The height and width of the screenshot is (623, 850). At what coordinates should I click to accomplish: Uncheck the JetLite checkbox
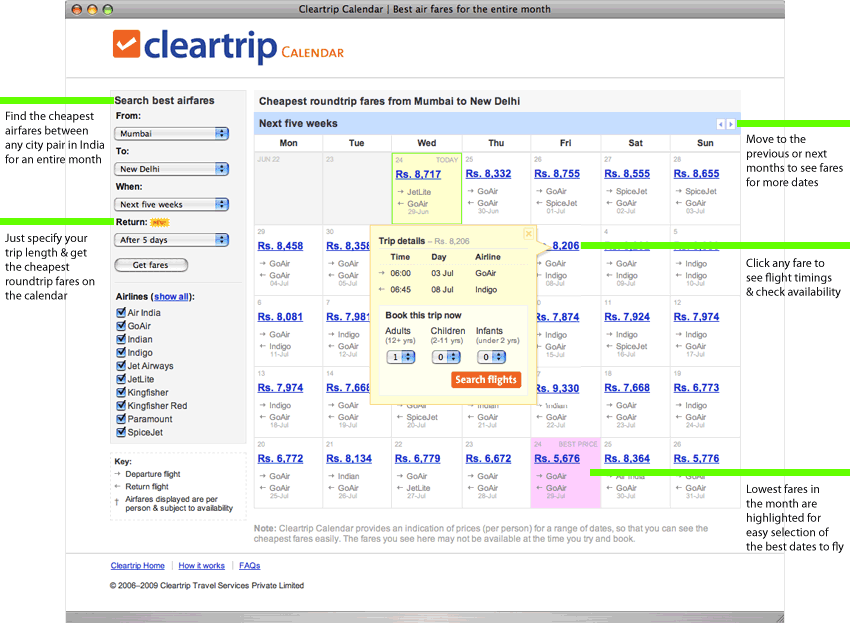pyautogui.click(x=121, y=379)
